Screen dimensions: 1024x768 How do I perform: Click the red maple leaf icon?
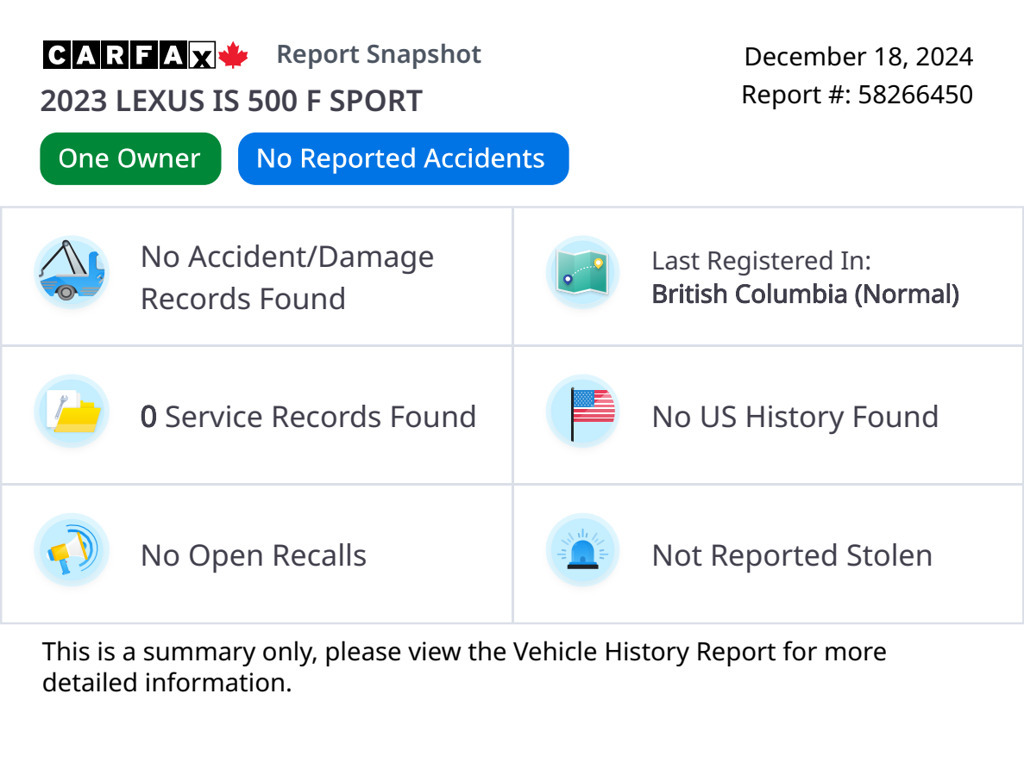(233, 55)
